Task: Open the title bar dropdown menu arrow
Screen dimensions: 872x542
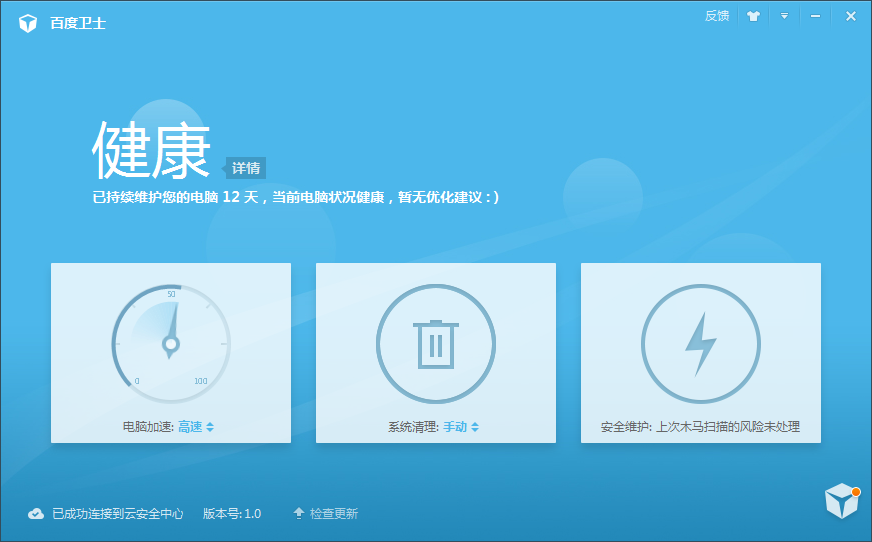Action: pos(785,16)
